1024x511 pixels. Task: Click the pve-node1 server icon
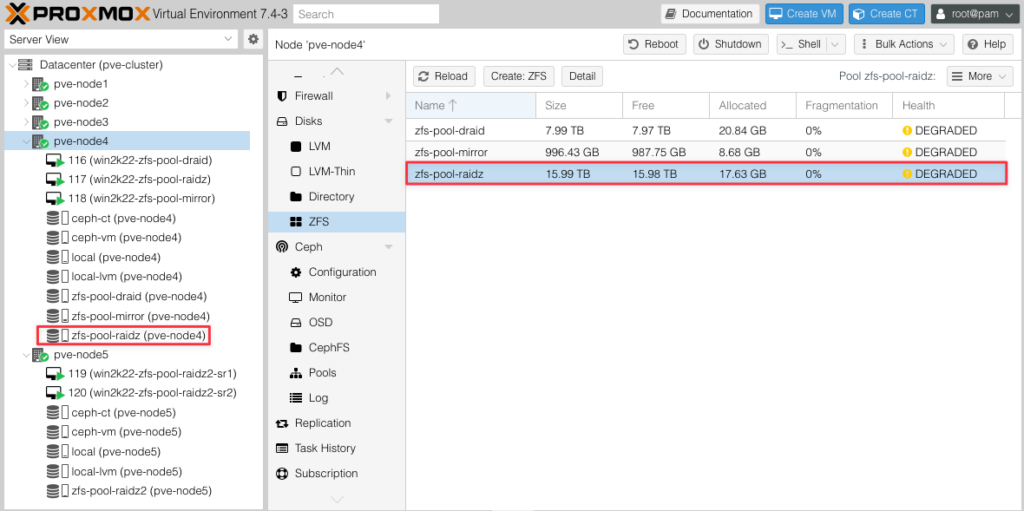pyautogui.click(x=41, y=84)
